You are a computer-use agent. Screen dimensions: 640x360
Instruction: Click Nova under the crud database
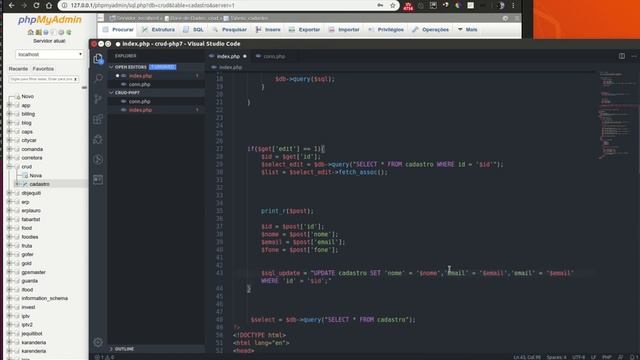click(36, 176)
